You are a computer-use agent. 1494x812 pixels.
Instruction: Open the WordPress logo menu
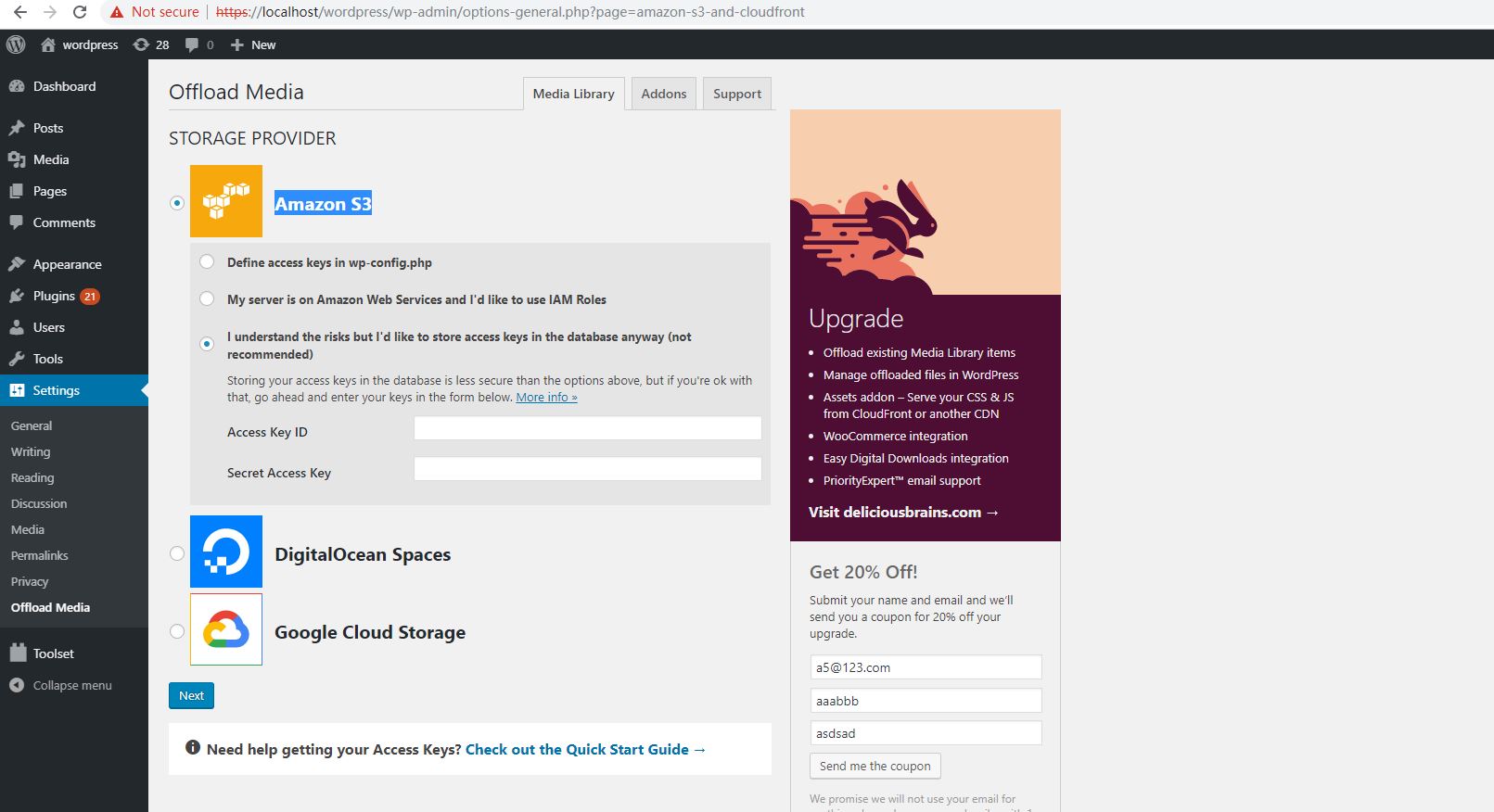[16, 44]
